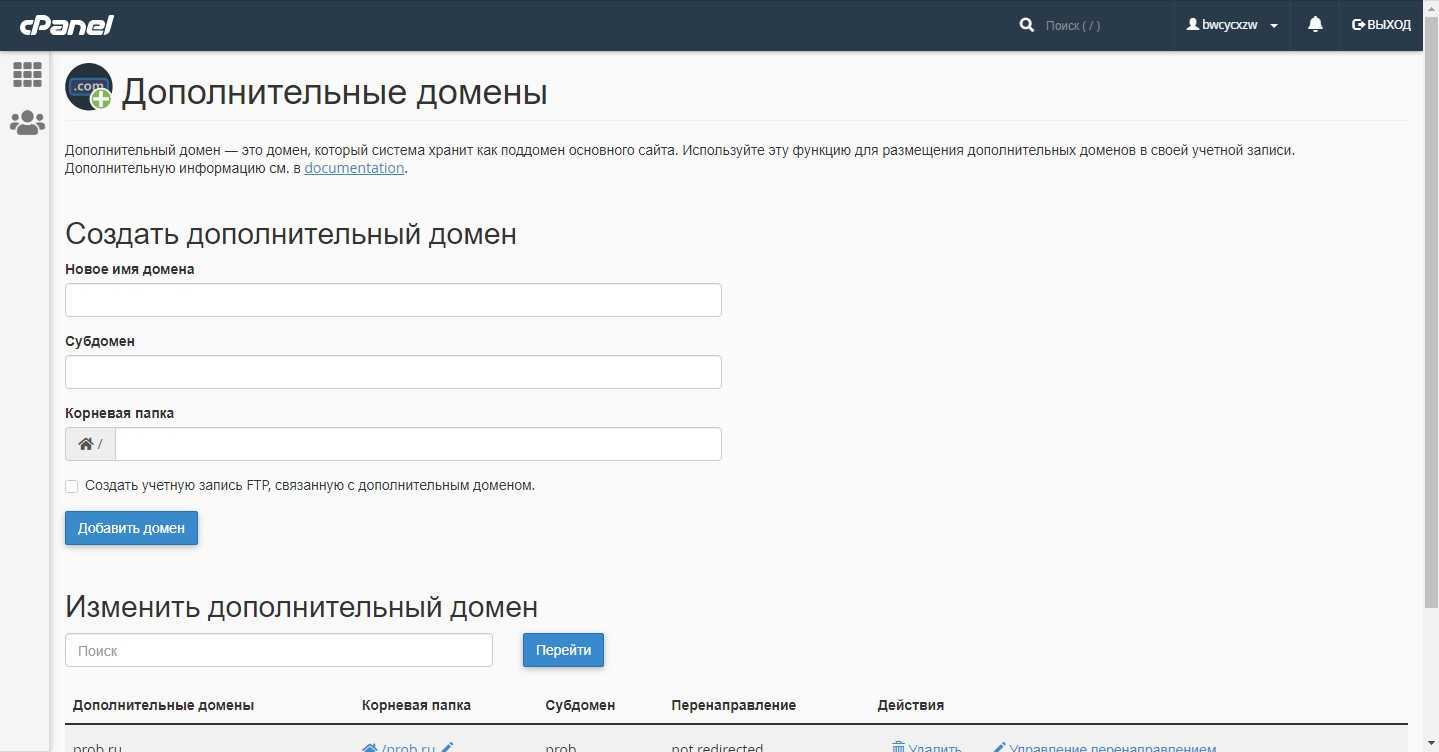Sort by Дополнительные домены column header
The height and width of the screenshot is (752, 1439).
click(163, 705)
